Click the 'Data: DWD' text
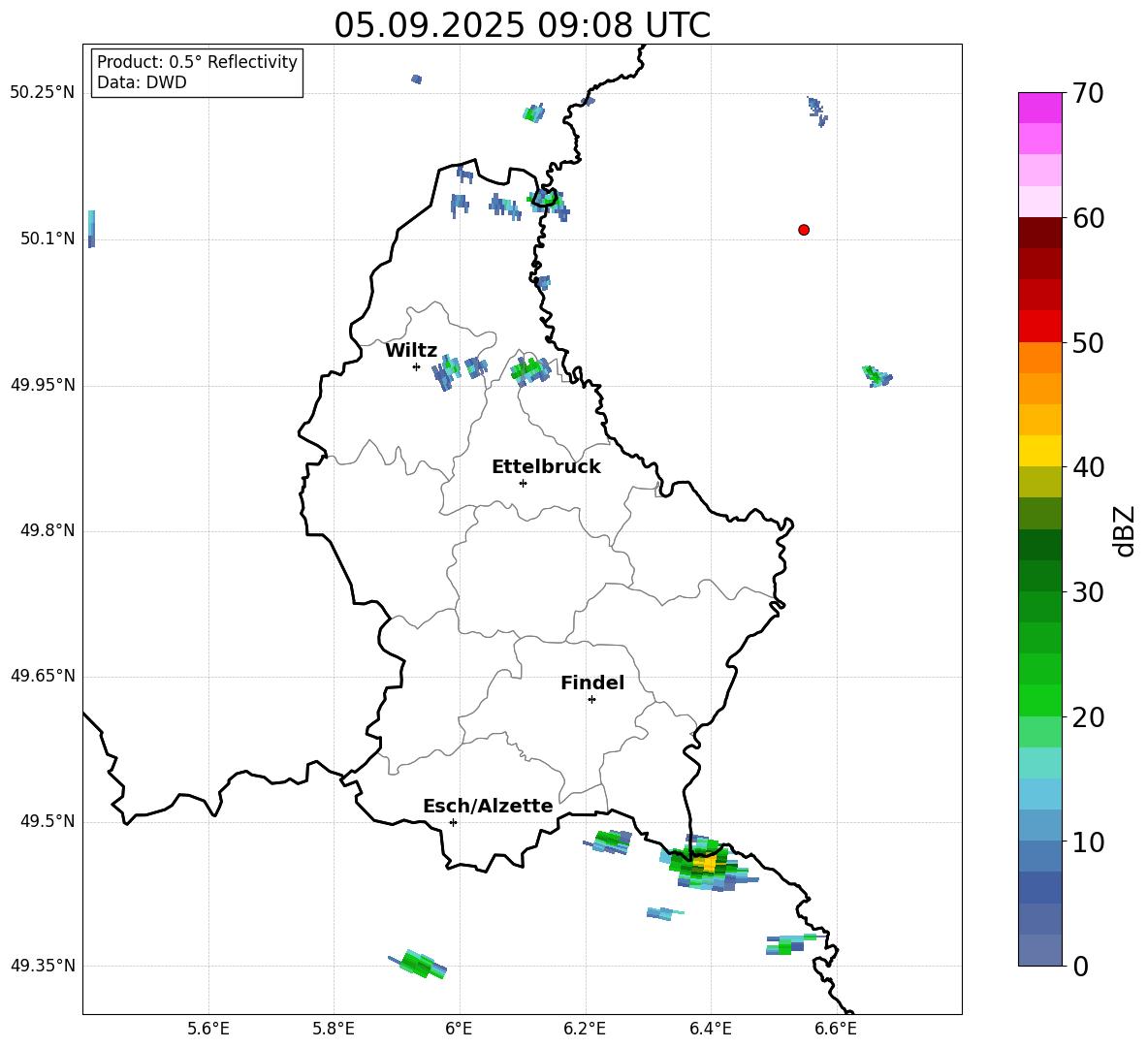Image resolution: width=1148 pixels, height=1048 pixels. click(142, 82)
